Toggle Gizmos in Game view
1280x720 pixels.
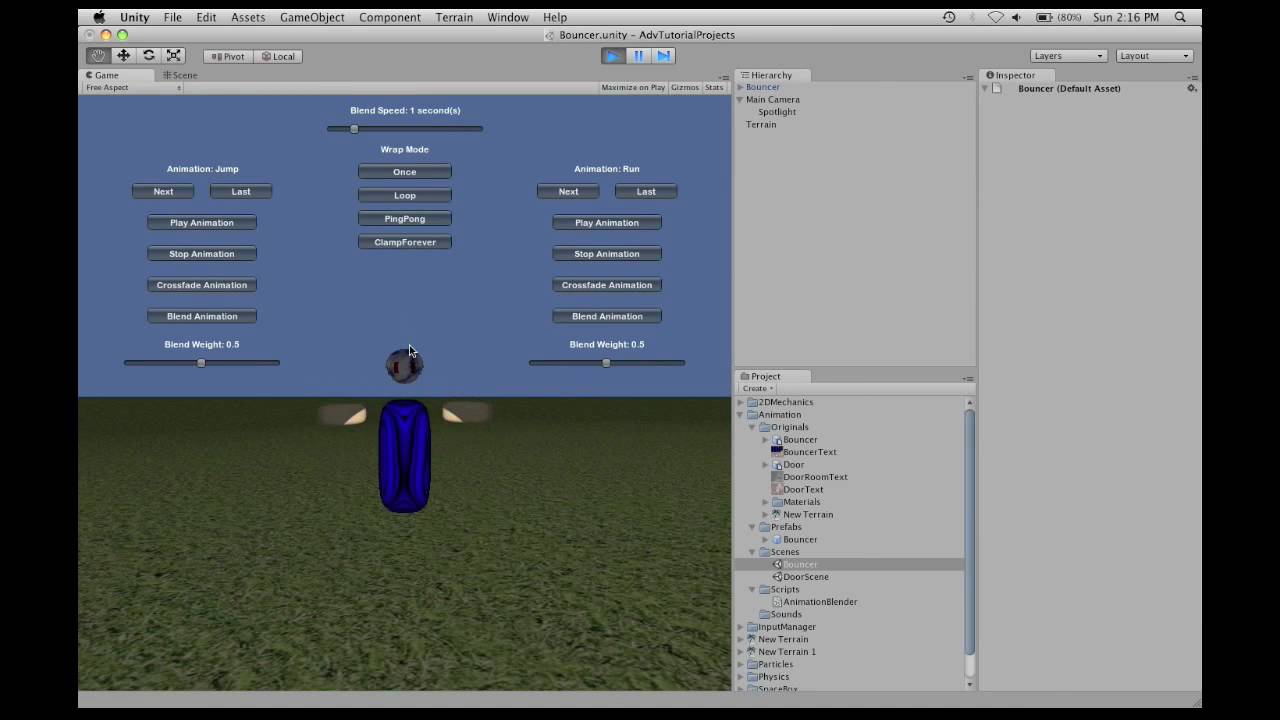[685, 87]
